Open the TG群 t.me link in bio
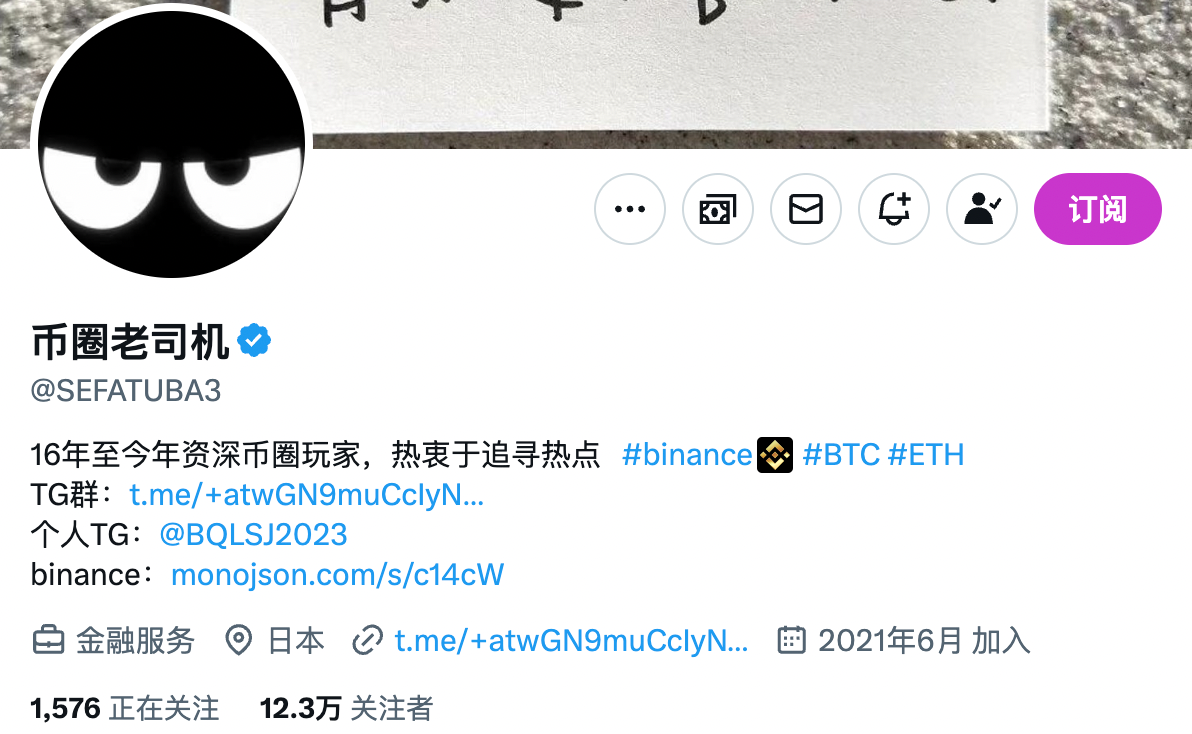1192x734 pixels. point(306,495)
